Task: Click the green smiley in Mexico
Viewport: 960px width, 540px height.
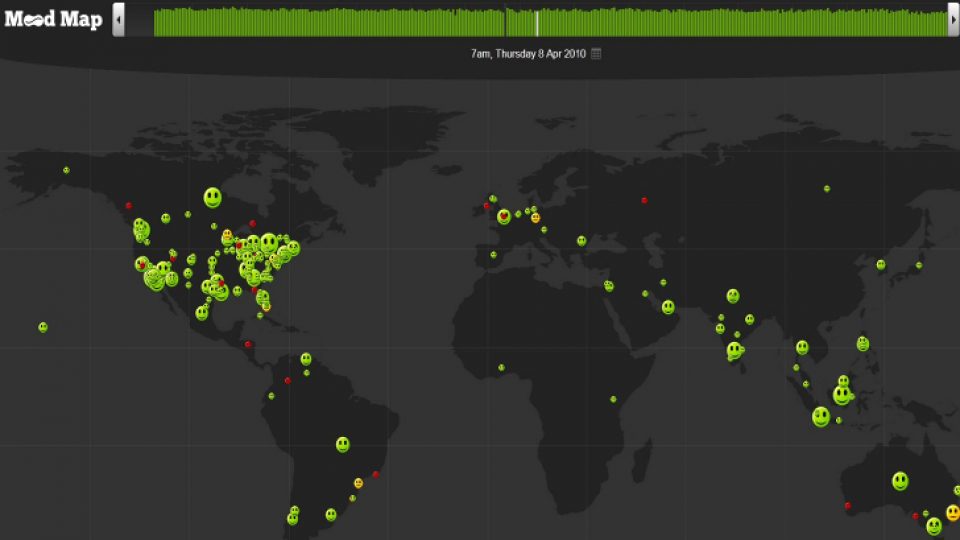Action: 201,313
